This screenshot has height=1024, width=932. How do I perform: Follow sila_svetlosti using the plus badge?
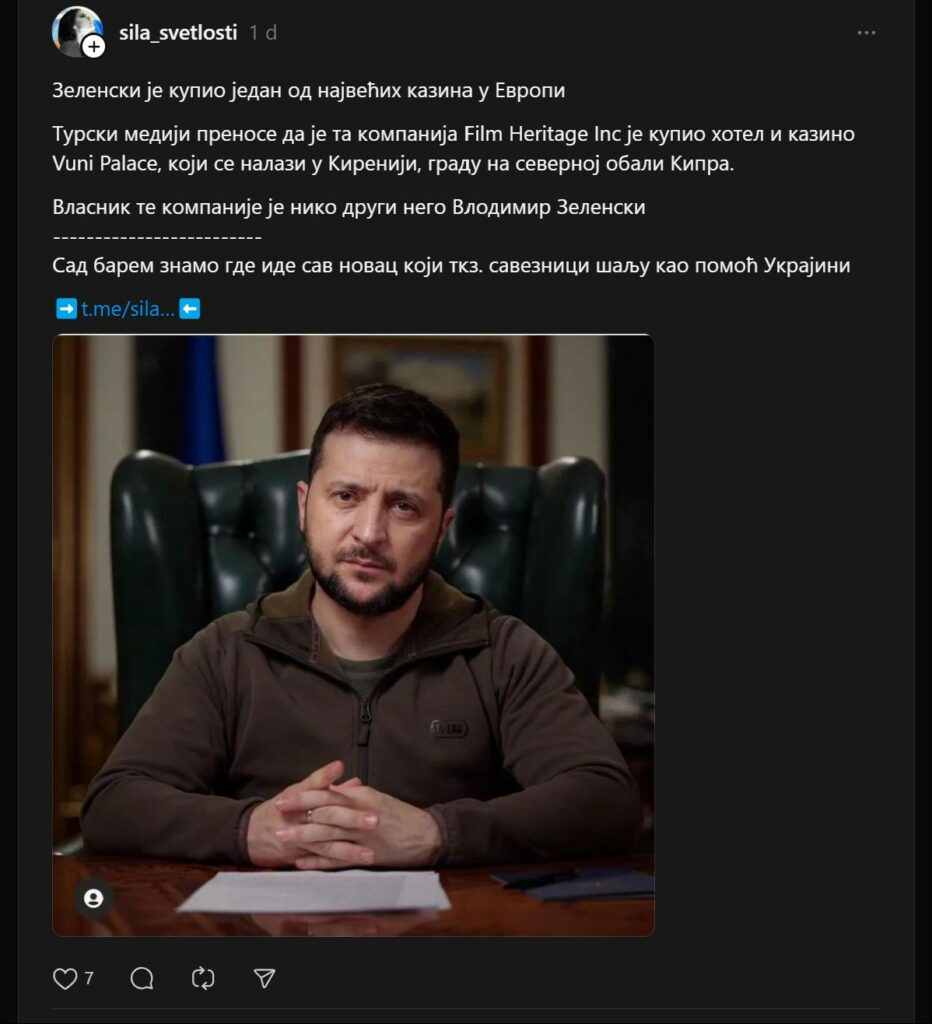94,47
